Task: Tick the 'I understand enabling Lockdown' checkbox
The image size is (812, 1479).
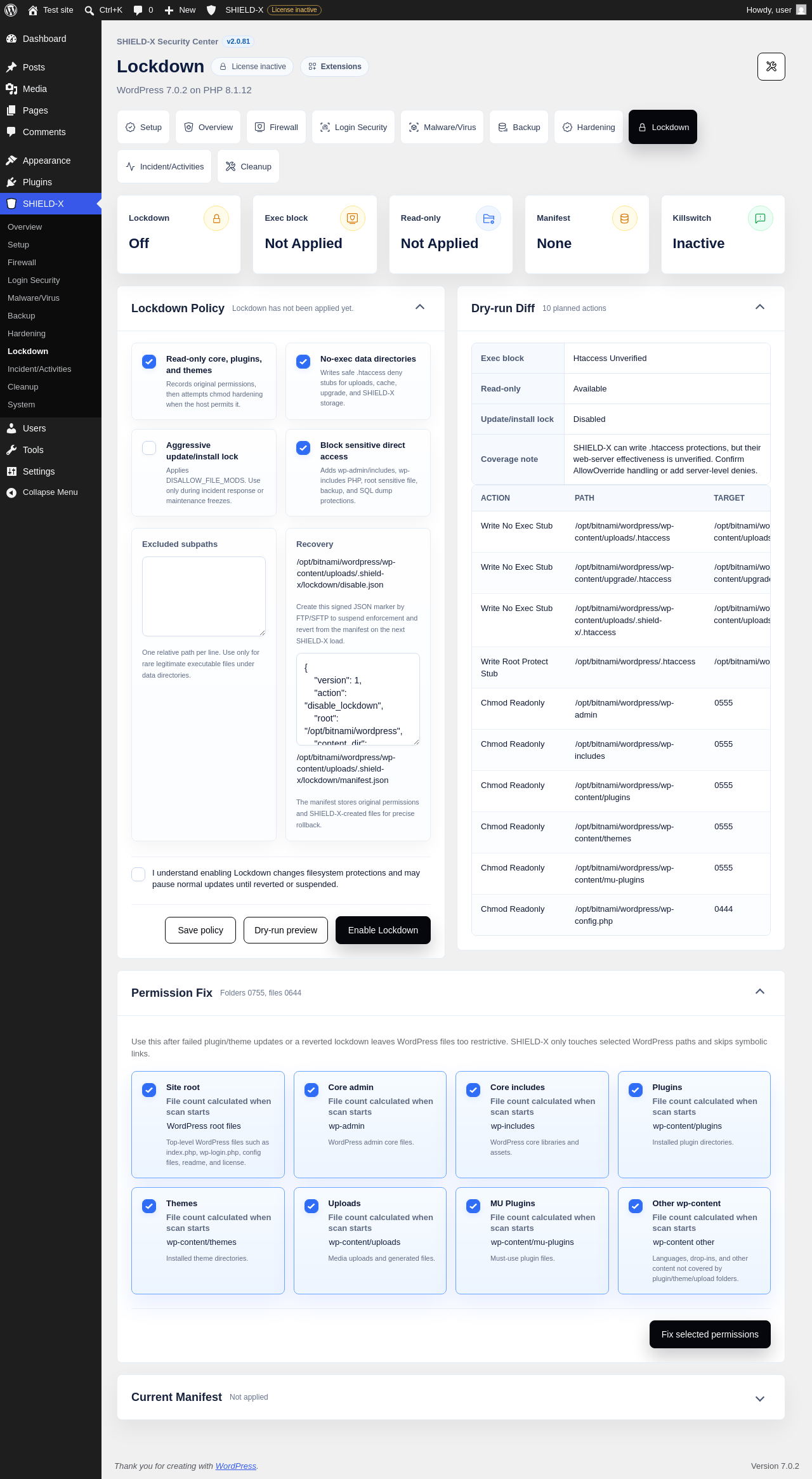Action: click(x=138, y=874)
